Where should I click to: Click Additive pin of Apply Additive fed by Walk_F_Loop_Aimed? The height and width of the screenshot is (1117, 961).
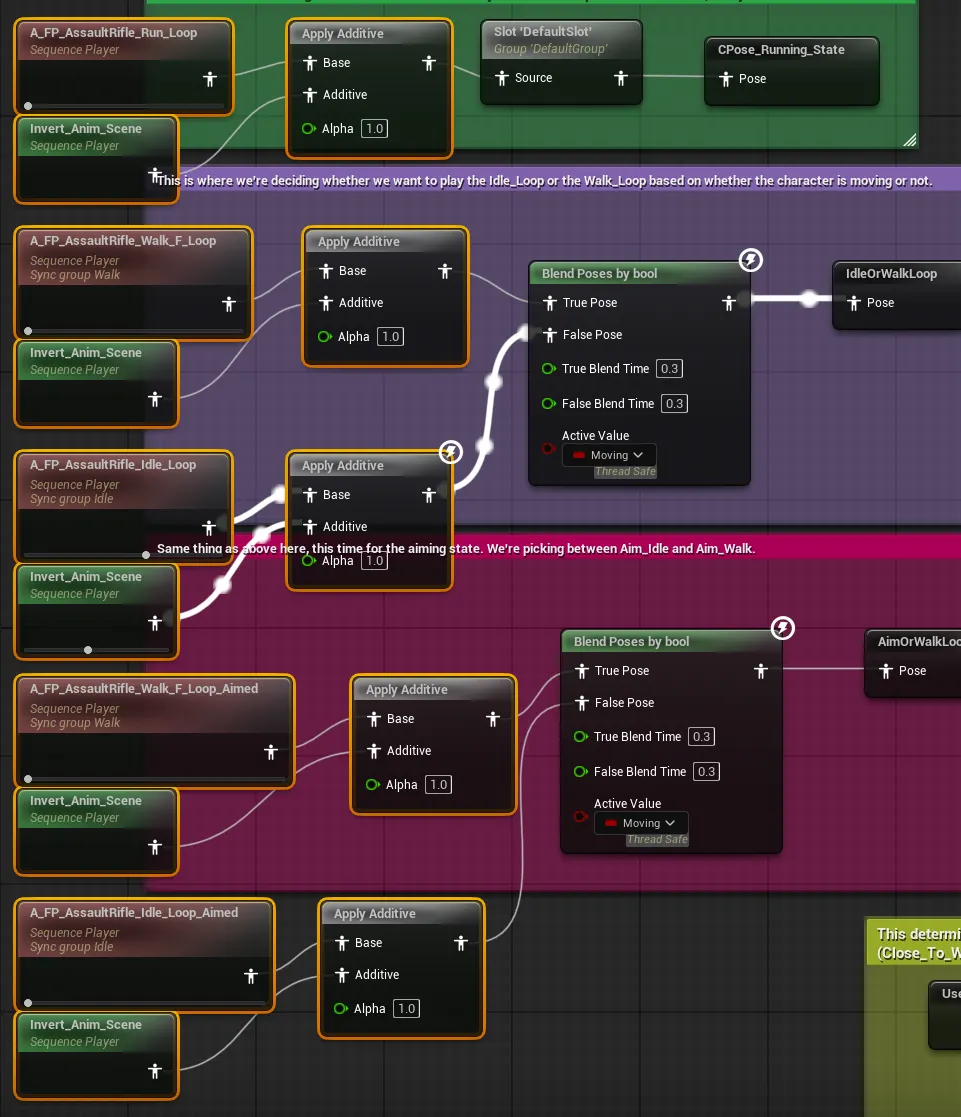[x=373, y=751]
